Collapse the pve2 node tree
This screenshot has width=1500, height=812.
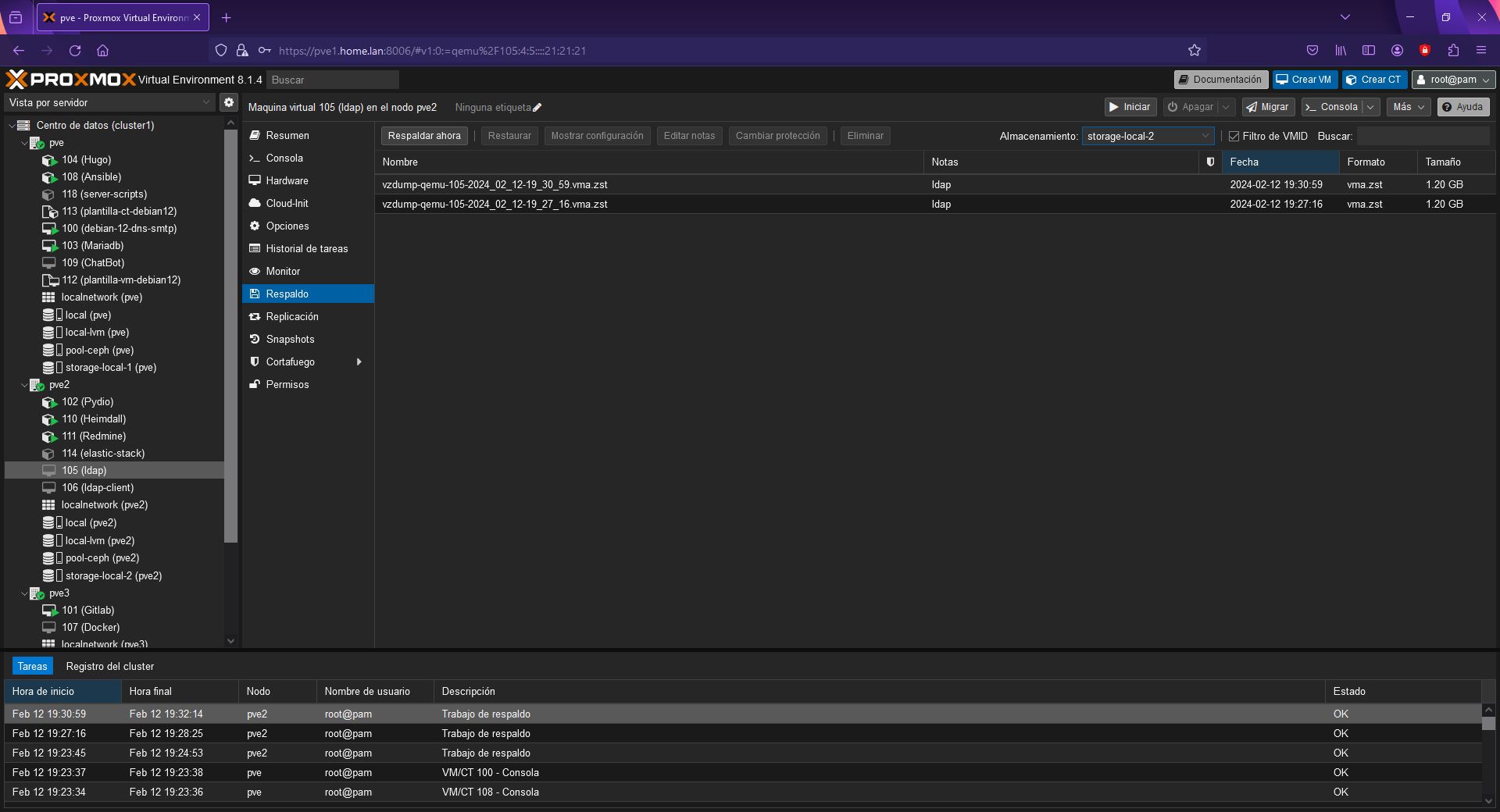(24, 385)
